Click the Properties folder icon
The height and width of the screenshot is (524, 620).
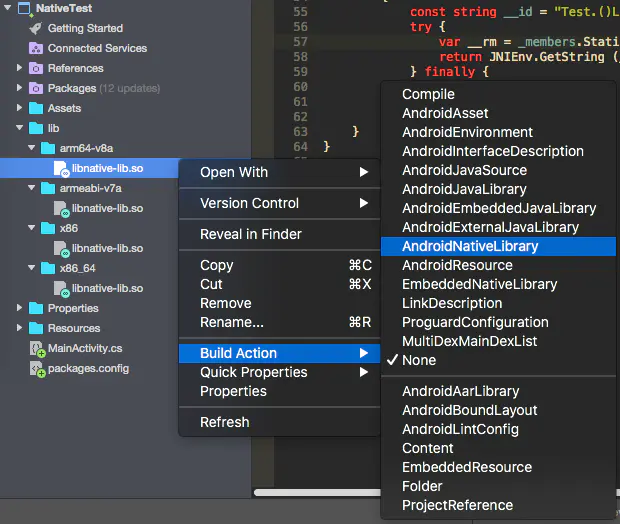[36, 308]
